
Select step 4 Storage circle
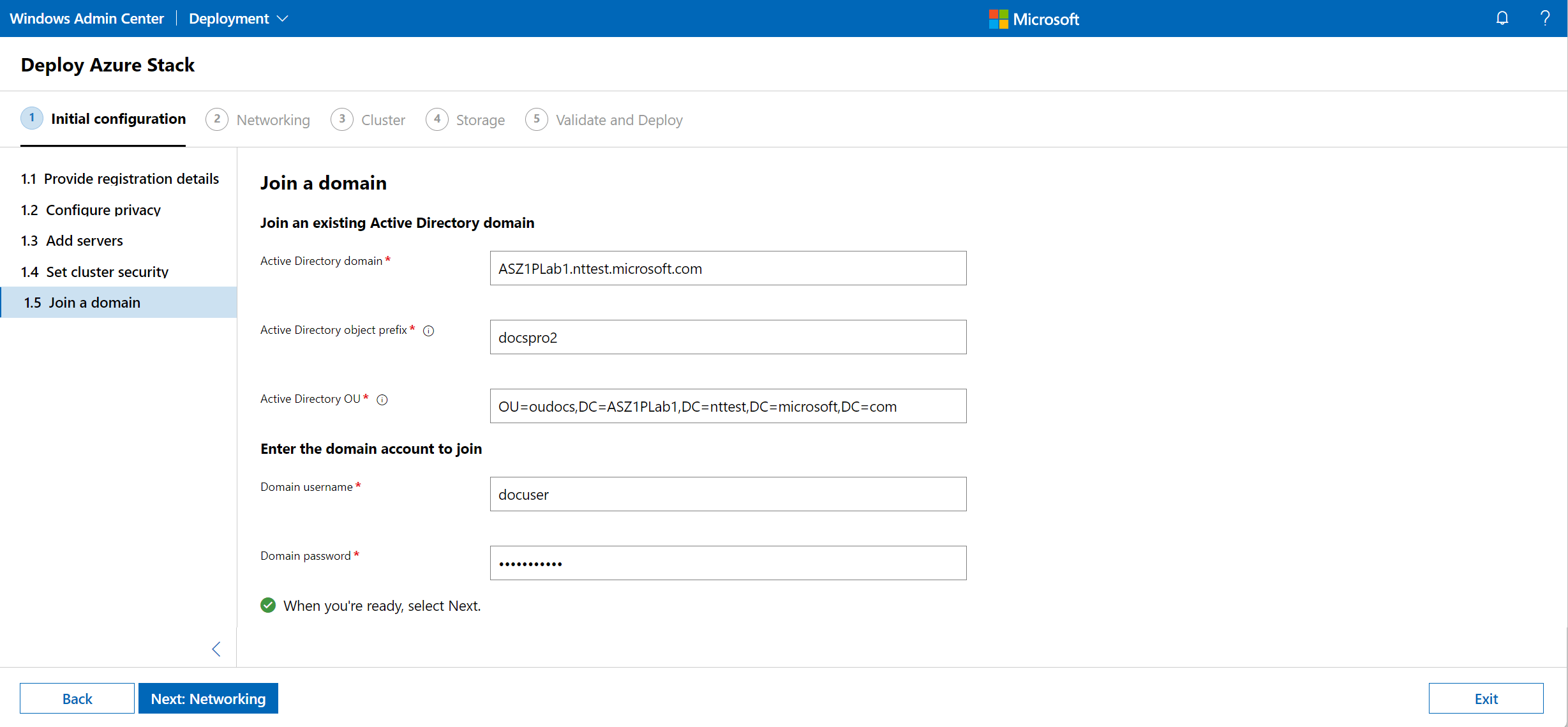tap(437, 119)
